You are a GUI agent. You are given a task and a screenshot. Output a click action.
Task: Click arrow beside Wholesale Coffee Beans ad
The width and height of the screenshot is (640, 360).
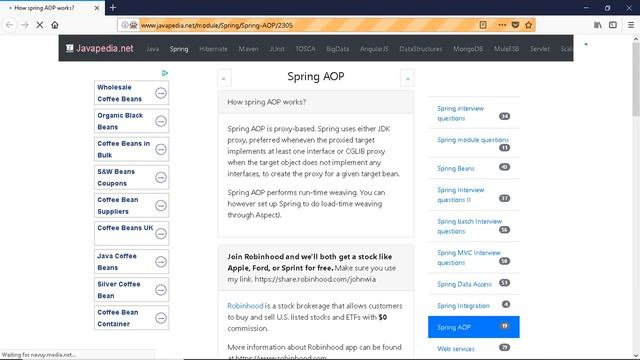(x=161, y=93)
